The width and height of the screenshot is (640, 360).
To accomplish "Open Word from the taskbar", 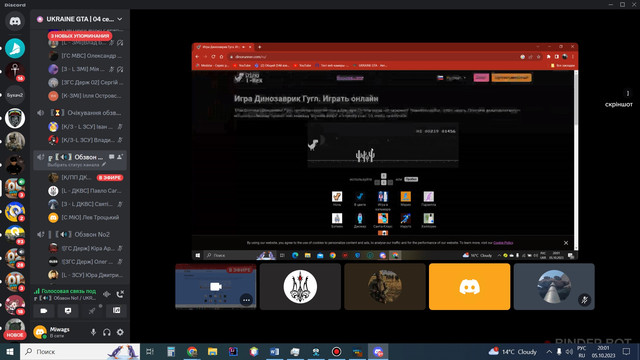I will [274, 351].
